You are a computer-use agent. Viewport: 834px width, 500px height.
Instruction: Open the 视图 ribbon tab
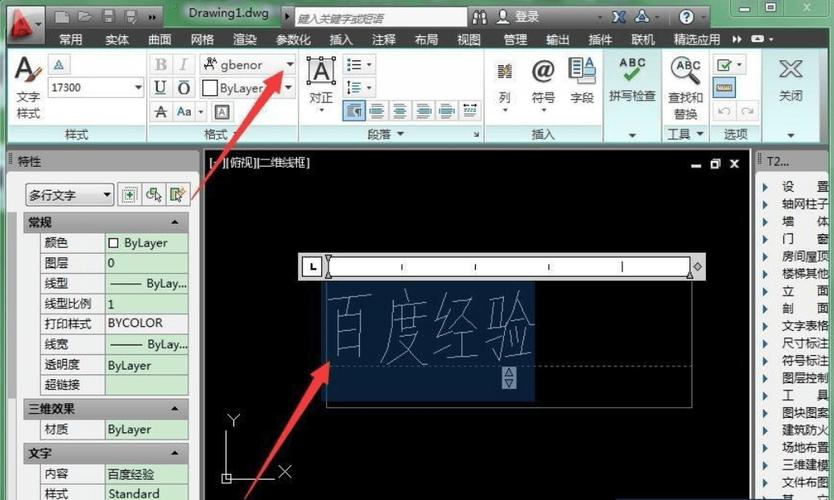pos(469,40)
